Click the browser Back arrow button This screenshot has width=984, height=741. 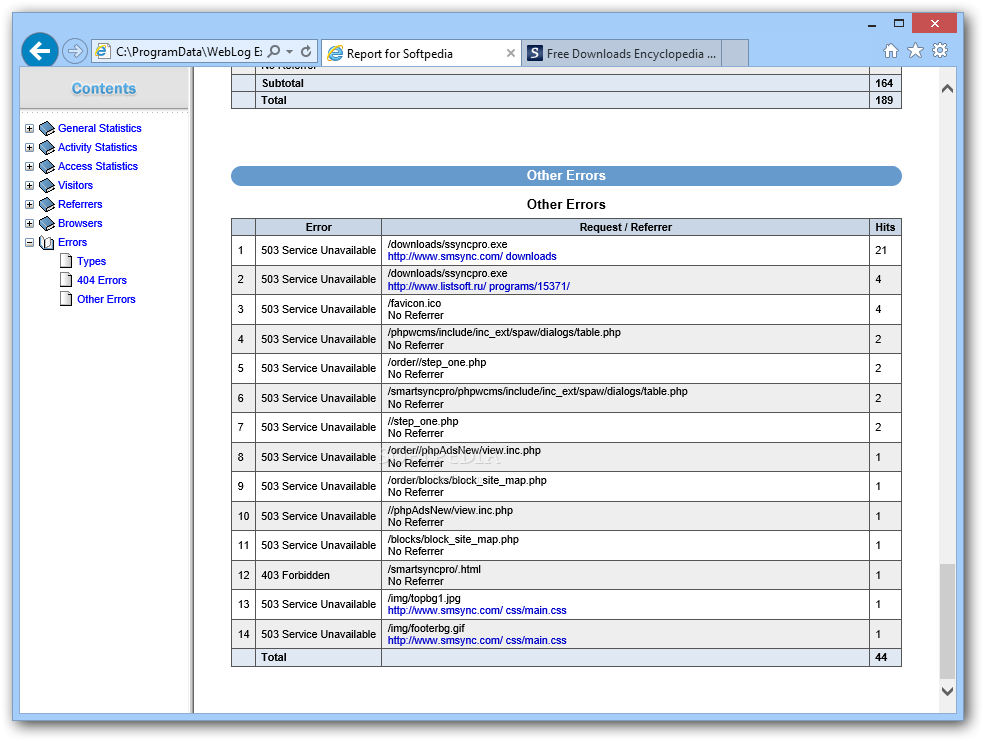[40, 51]
